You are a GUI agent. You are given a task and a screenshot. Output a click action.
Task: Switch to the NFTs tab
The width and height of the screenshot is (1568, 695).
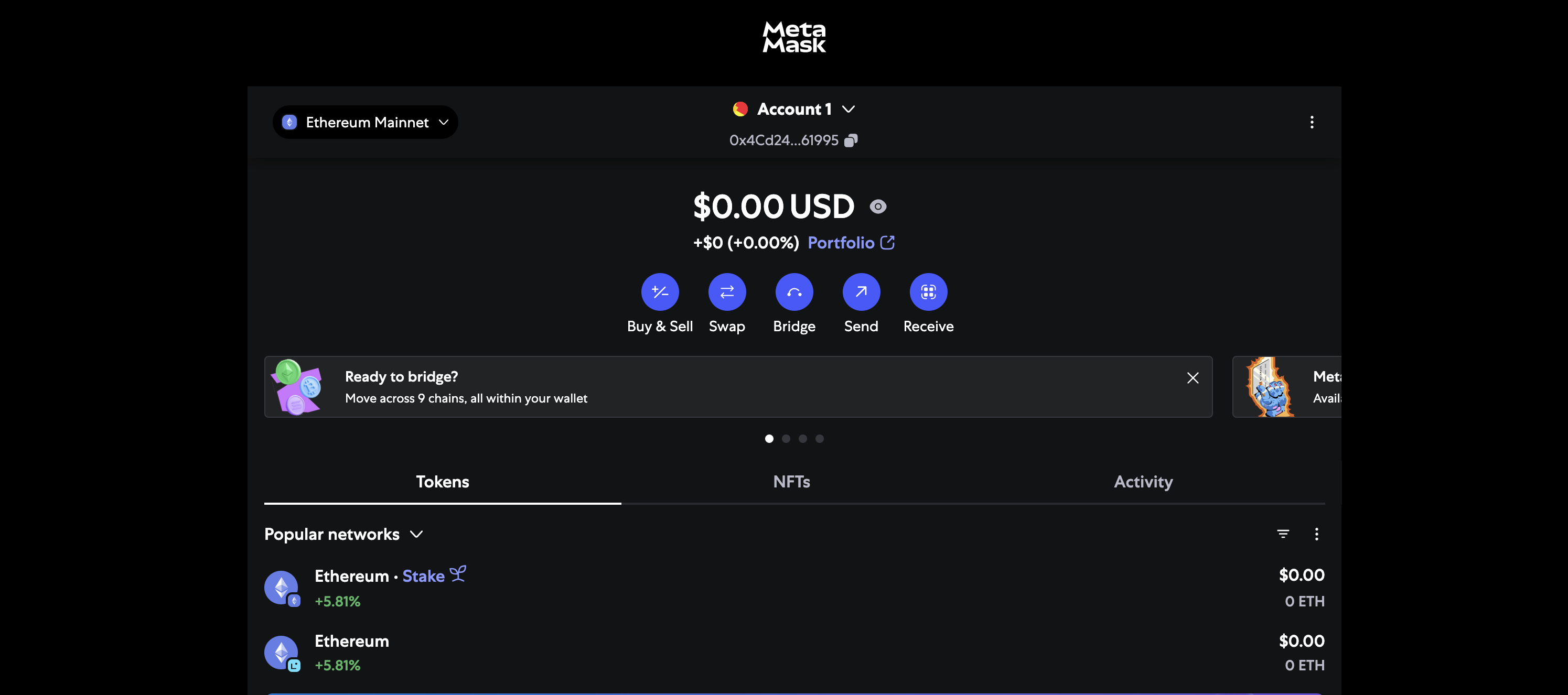[791, 482]
